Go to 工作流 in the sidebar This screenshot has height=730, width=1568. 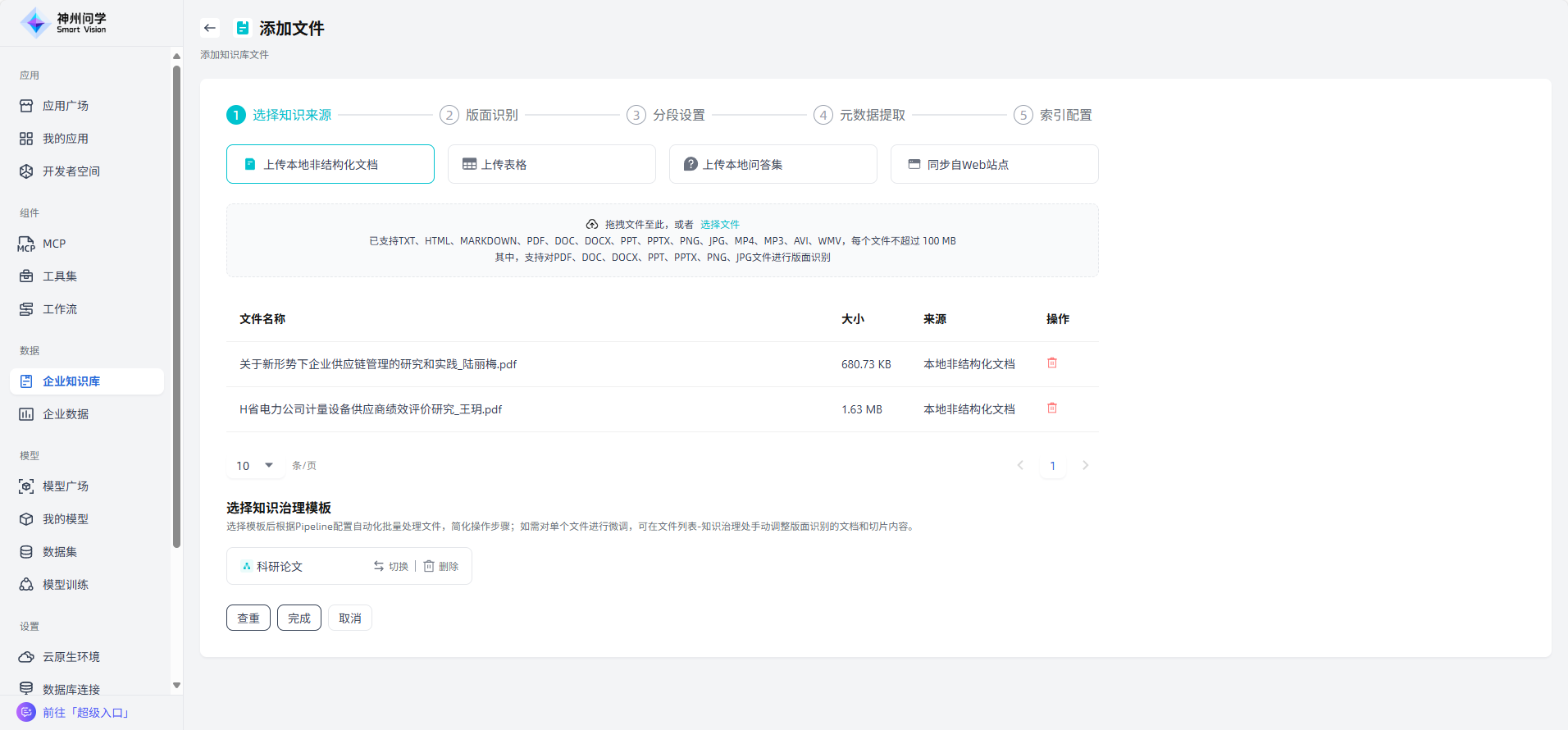coord(60,309)
